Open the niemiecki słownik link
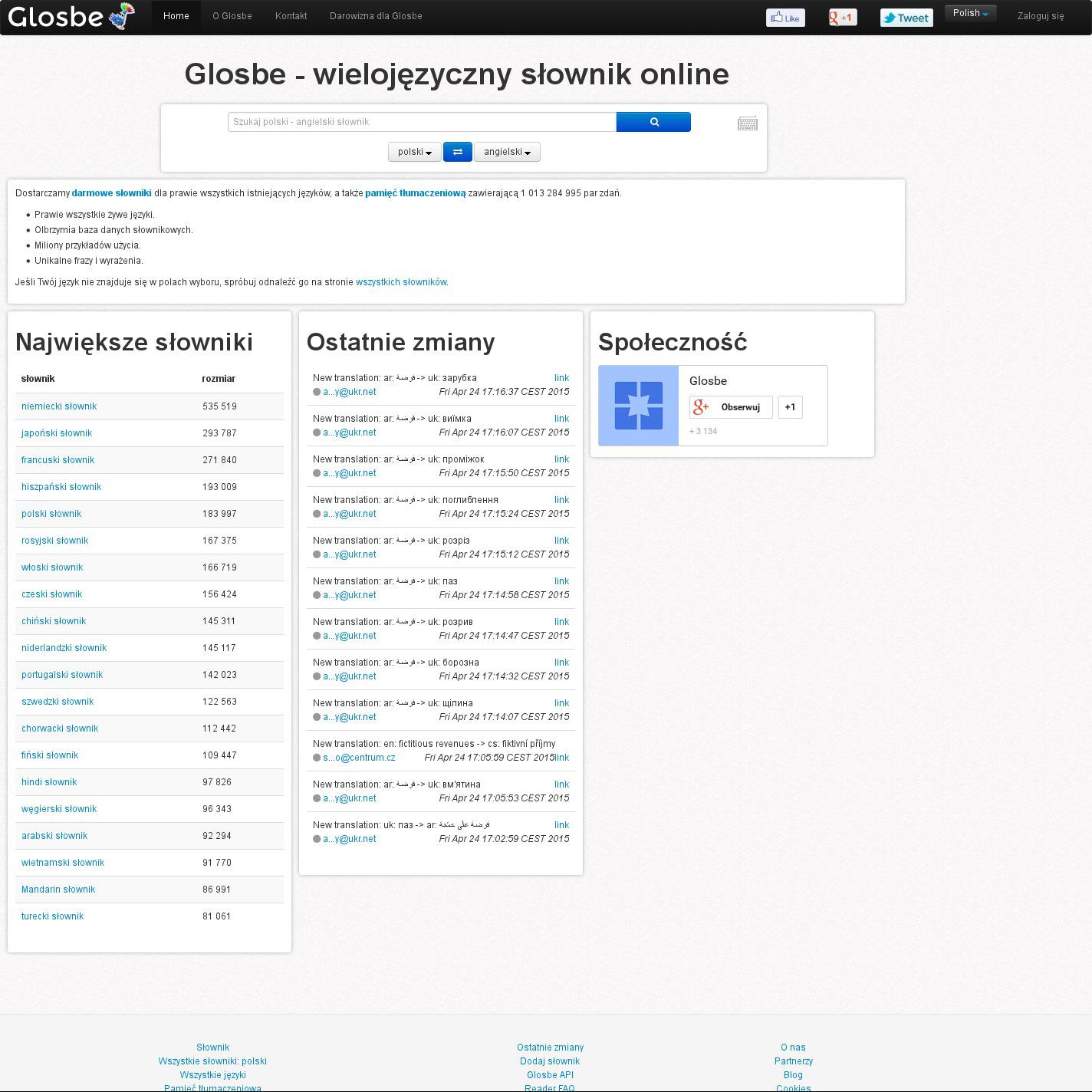This screenshot has width=1092, height=1092. (59, 406)
